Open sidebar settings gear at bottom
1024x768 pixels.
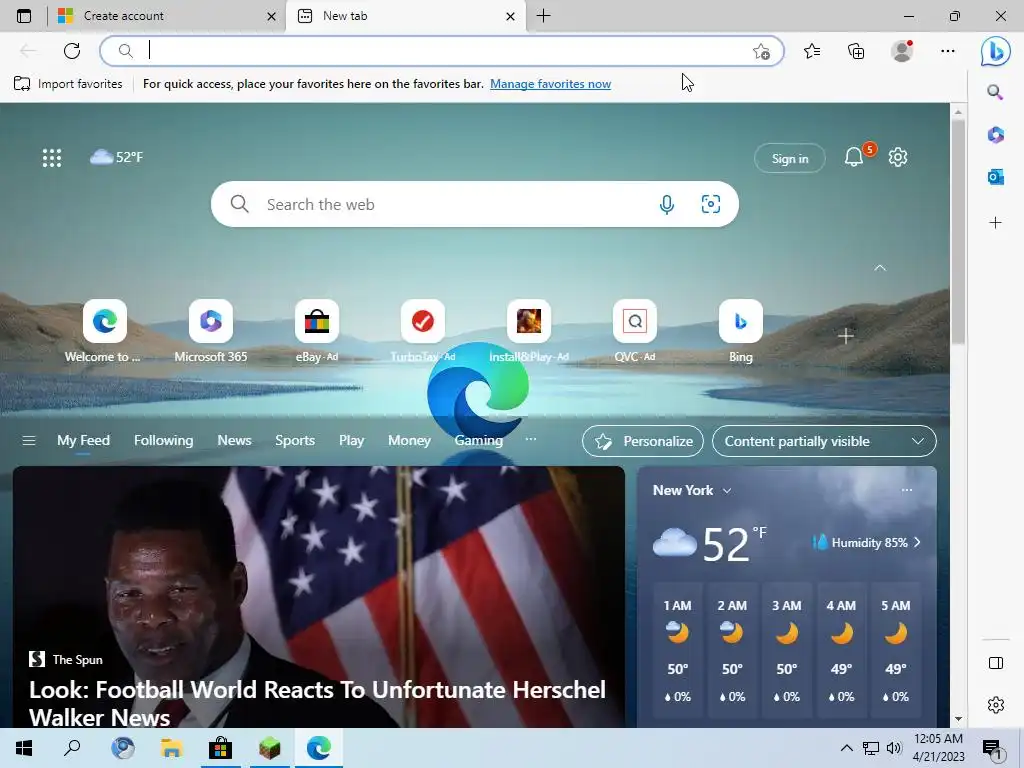pyautogui.click(x=995, y=705)
